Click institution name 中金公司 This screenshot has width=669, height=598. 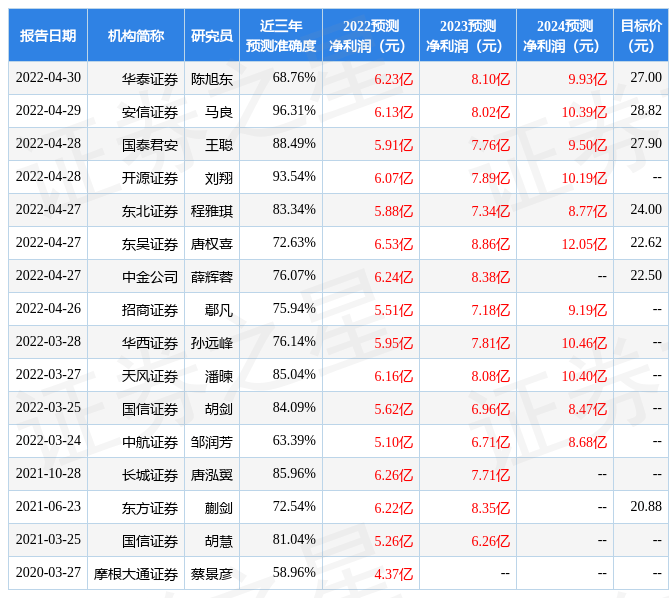pyautogui.click(x=150, y=277)
